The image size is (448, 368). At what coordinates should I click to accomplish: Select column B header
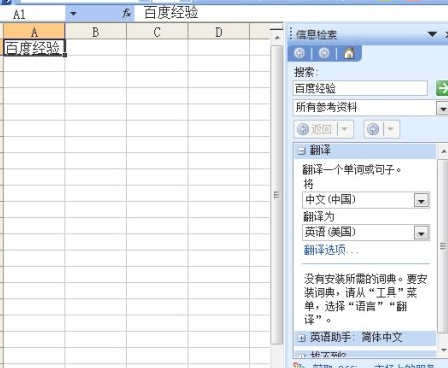pyautogui.click(x=96, y=32)
